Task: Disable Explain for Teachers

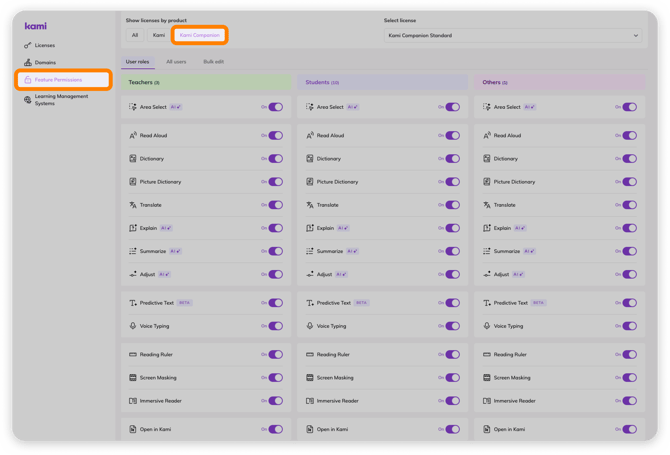Action: 276,228
